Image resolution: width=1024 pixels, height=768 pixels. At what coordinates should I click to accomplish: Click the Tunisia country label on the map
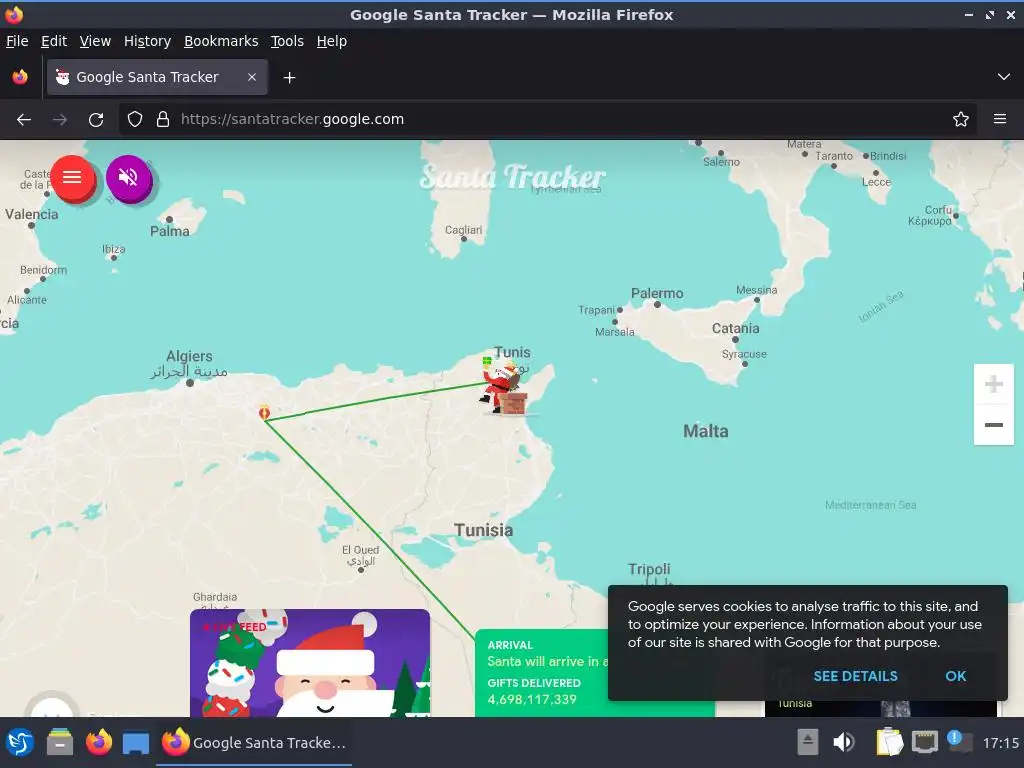tap(483, 530)
